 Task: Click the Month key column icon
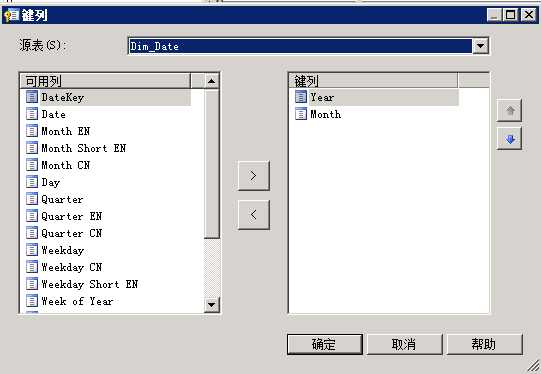click(x=301, y=114)
